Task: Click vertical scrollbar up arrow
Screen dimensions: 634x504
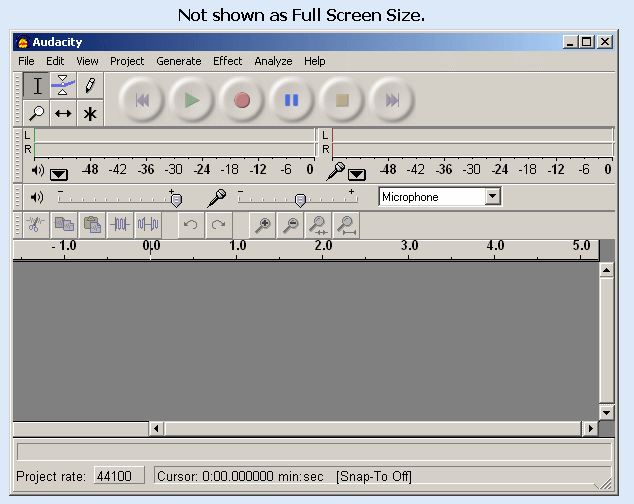Action: pos(607,270)
